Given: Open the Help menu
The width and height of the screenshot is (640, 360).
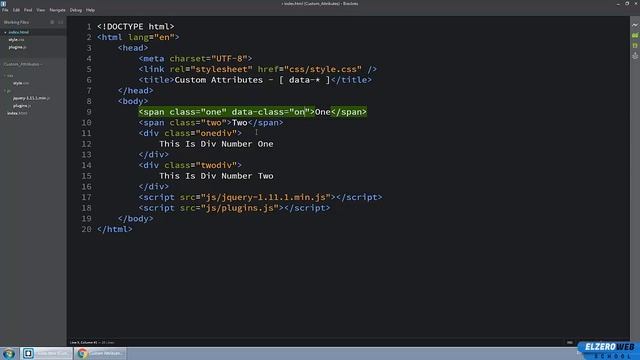Looking at the screenshot, I should (x=90, y=10).
